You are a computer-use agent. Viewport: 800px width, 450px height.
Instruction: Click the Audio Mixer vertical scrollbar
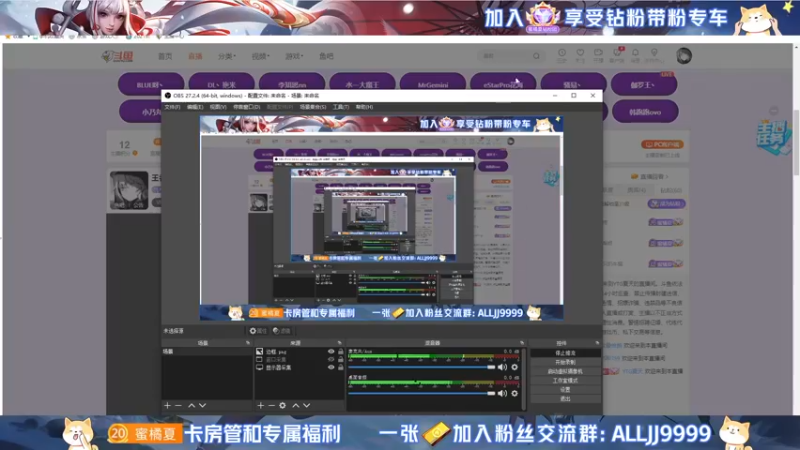(524, 379)
